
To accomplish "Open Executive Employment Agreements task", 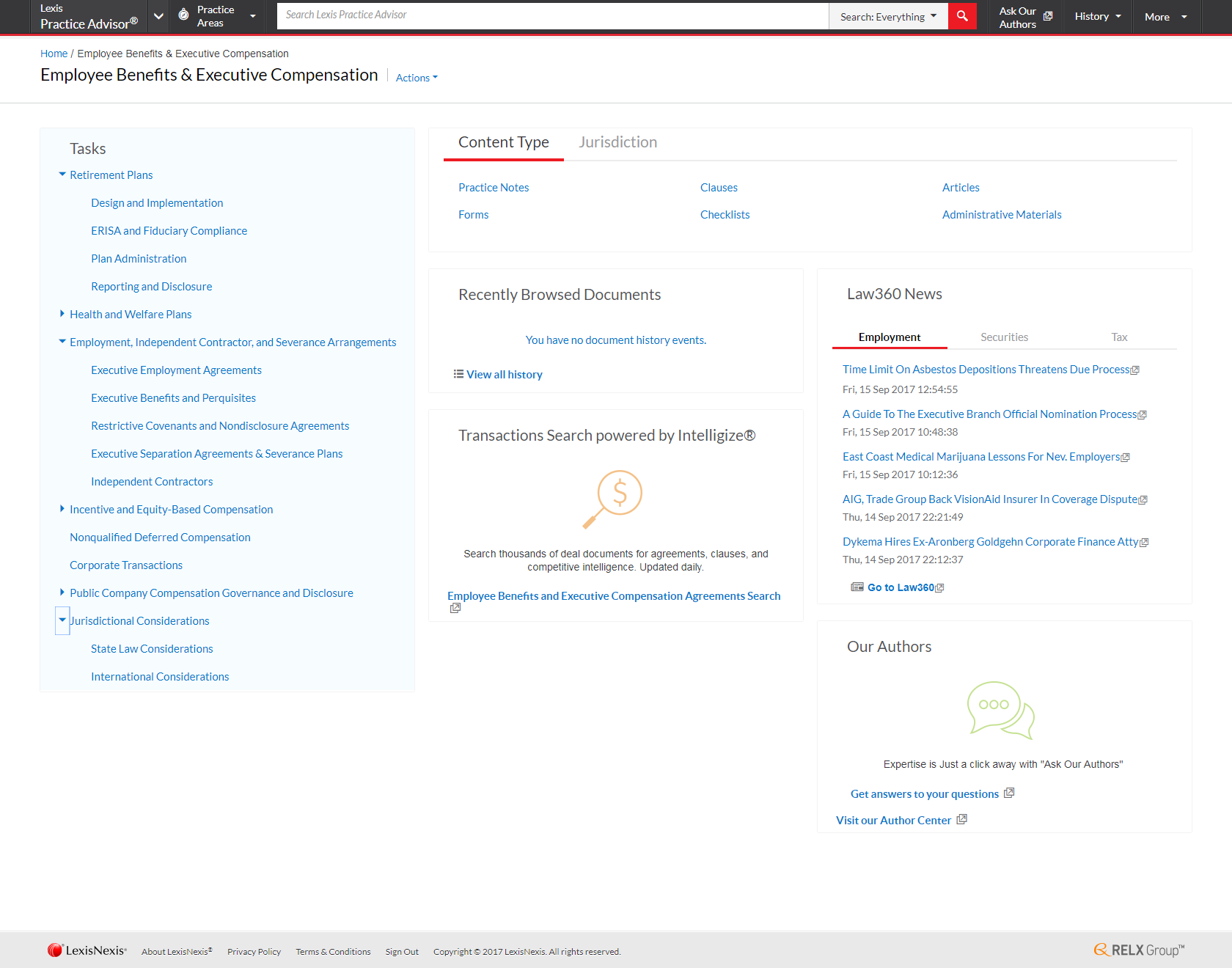I will pos(176,370).
